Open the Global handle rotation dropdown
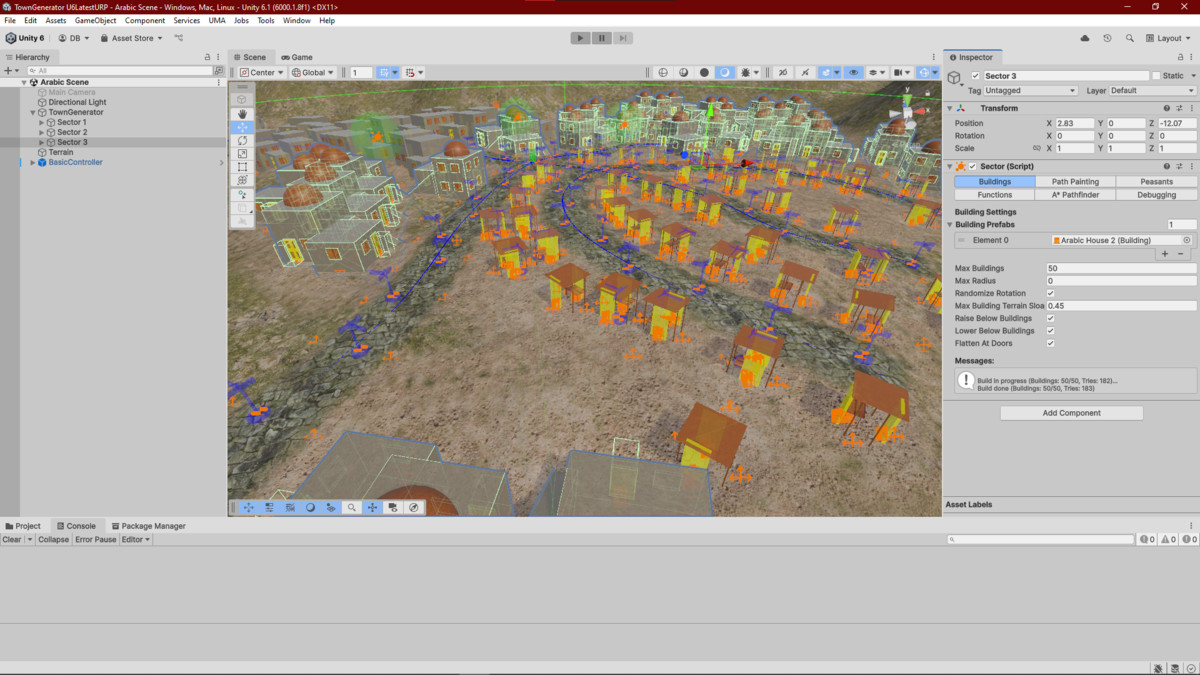The height and width of the screenshot is (675, 1200). 313,72
